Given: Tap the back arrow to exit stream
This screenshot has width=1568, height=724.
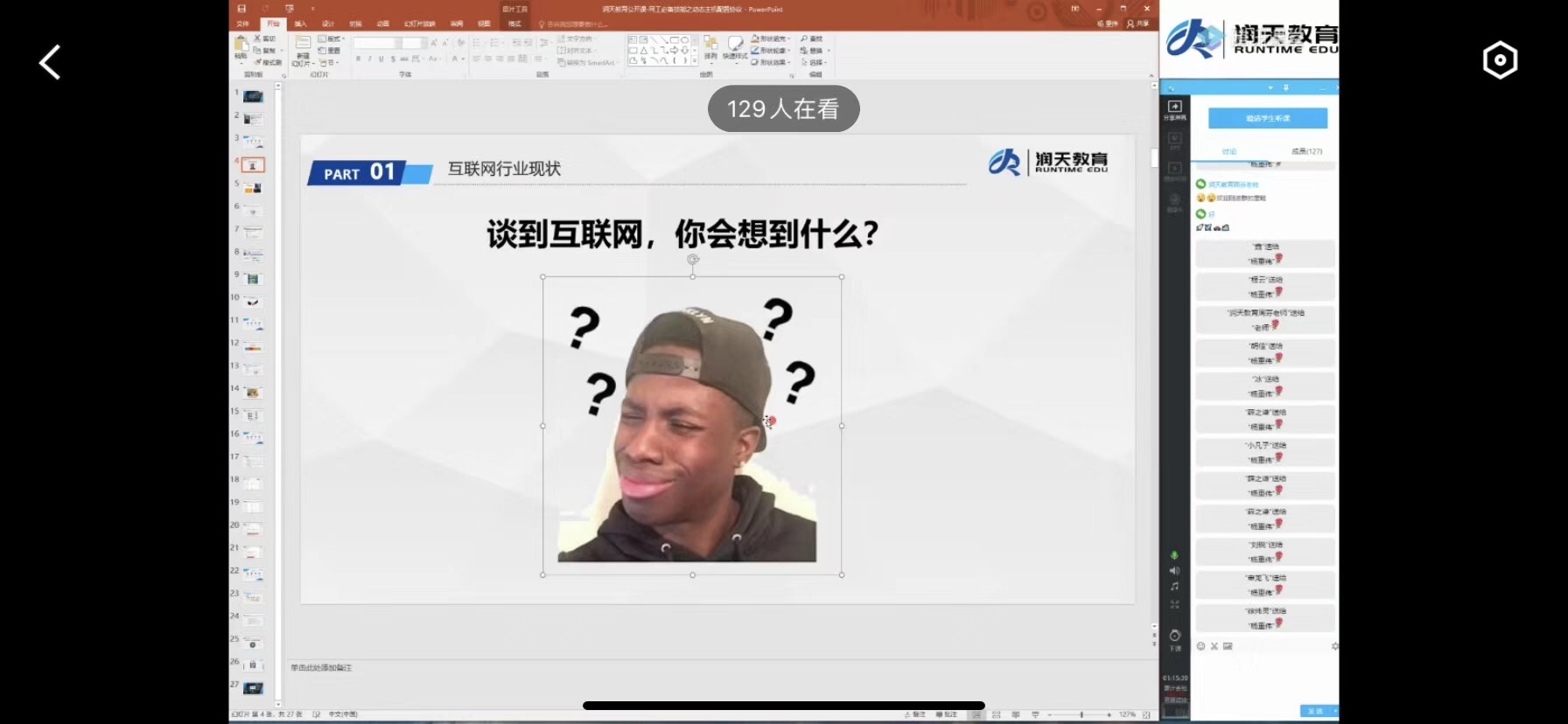Looking at the screenshot, I should coord(50,62).
